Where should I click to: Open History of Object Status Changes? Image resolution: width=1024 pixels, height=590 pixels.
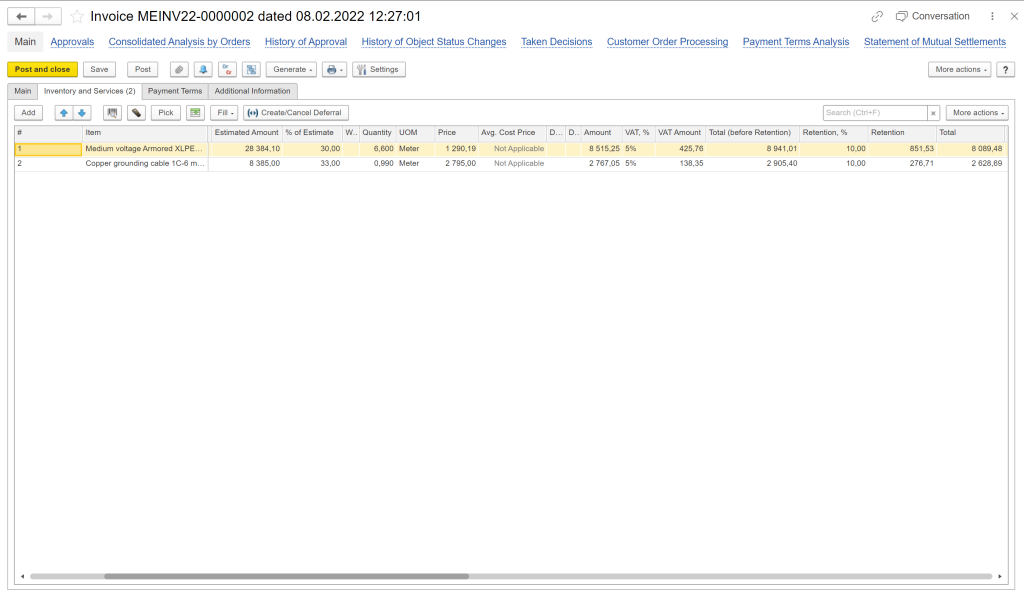[434, 42]
